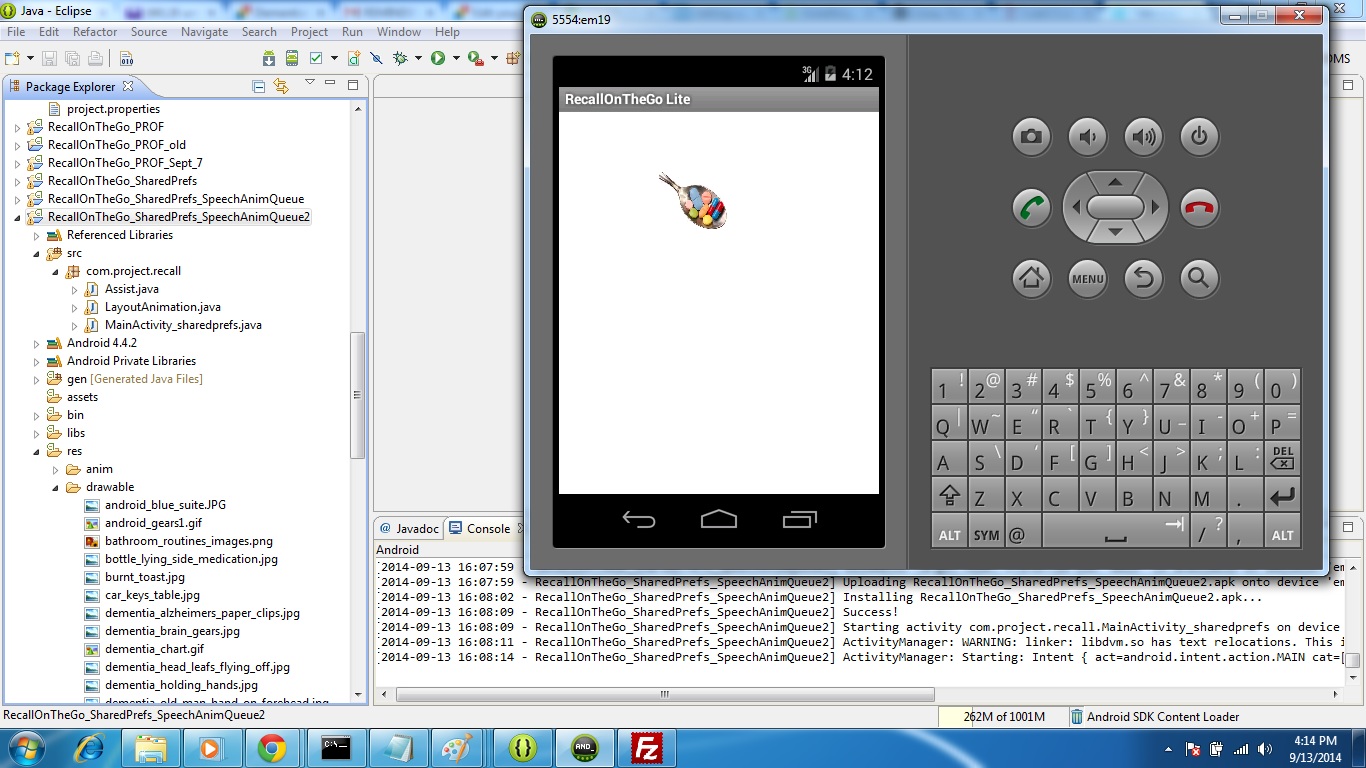Collapse the RecallOnTheGo_SharedPrefs_SpeechAnimQueue2 project

(17, 217)
